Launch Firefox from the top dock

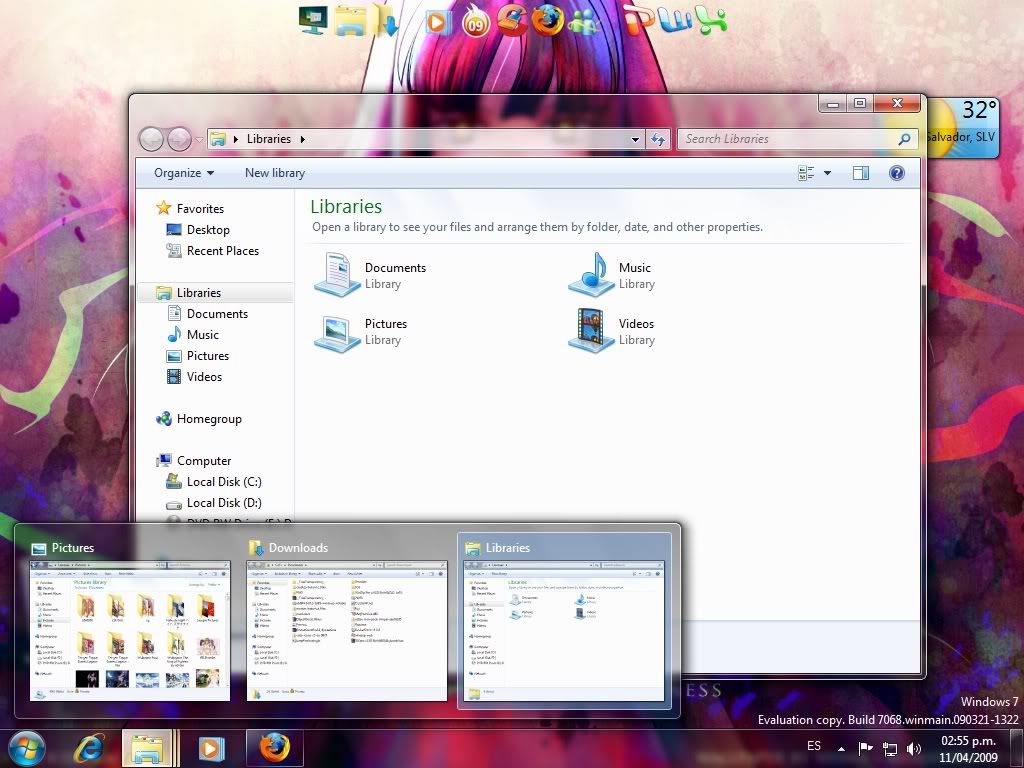pos(547,20)
